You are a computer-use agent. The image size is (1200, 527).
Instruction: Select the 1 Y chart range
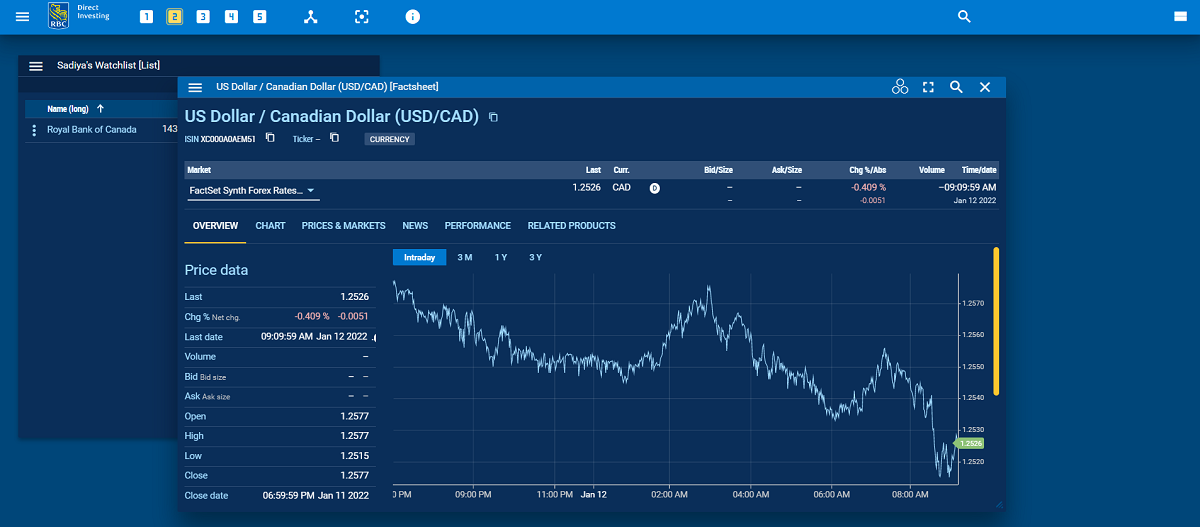501,258
